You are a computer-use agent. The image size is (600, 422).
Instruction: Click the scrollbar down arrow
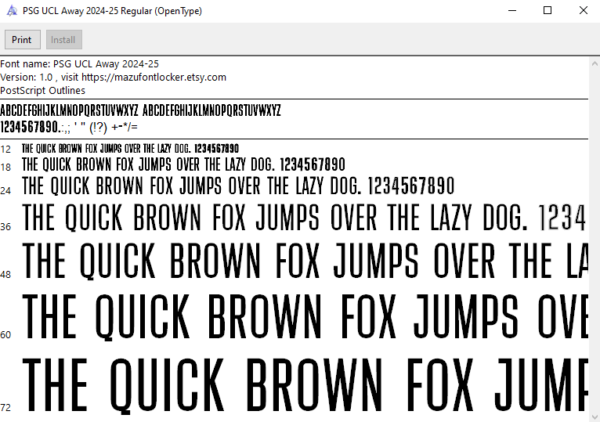point(595,417)
